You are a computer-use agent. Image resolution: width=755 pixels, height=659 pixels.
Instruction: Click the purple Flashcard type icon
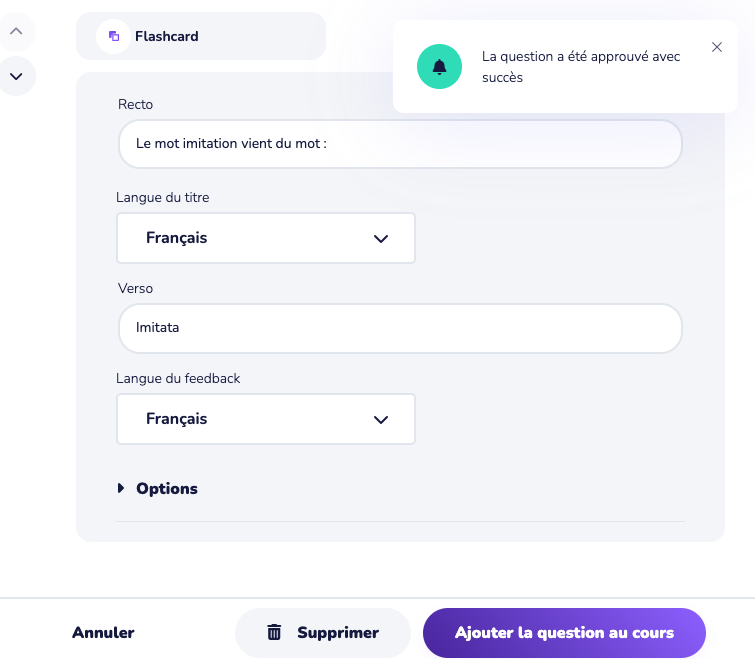click(113, 37)
